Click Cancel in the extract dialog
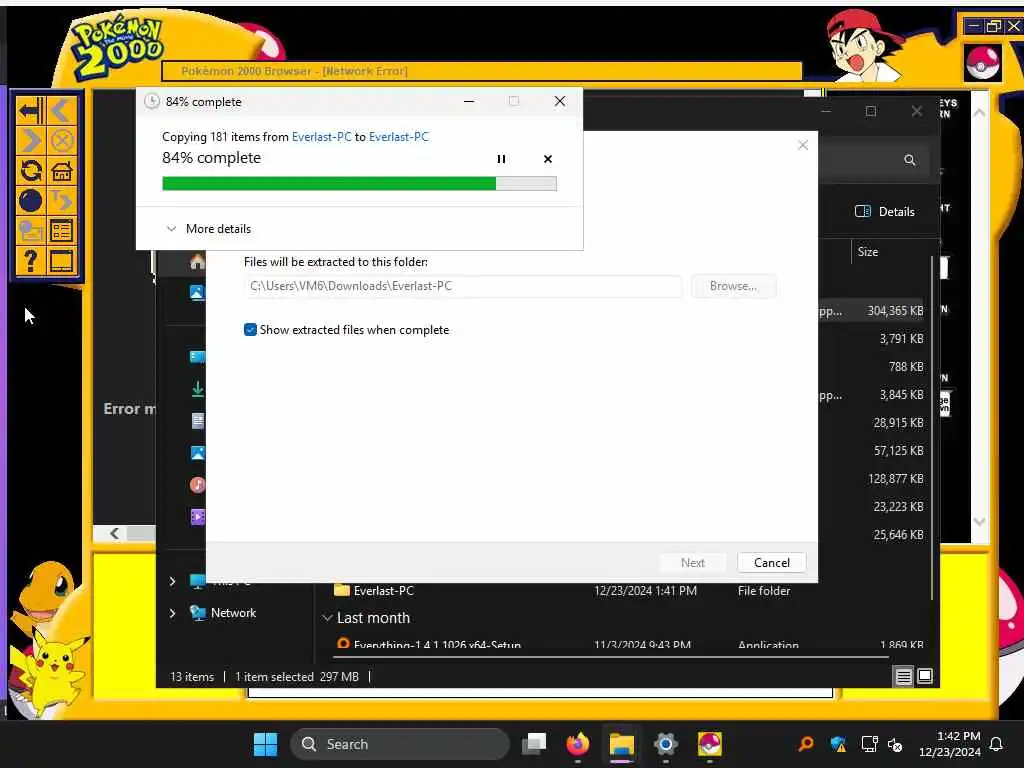Screen dimensions: 1024x768 (x=771, y=563)
